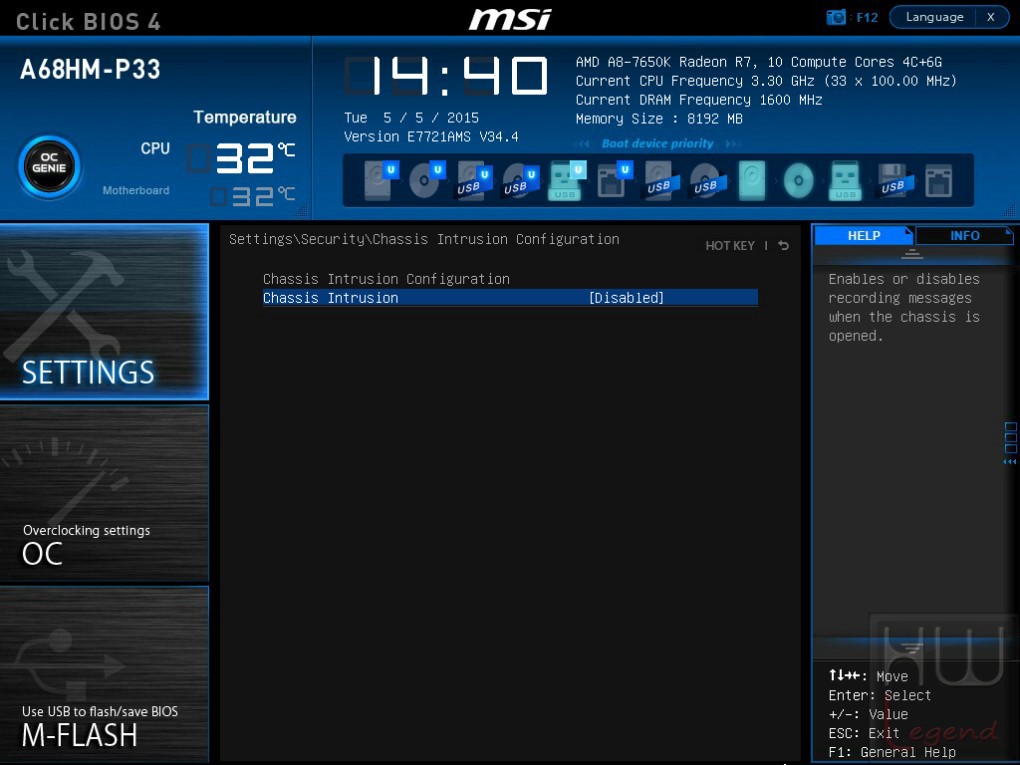Open the SETTINGS section
The height and width of the screenshot is (765, 1020).
(x=104, y=312)
